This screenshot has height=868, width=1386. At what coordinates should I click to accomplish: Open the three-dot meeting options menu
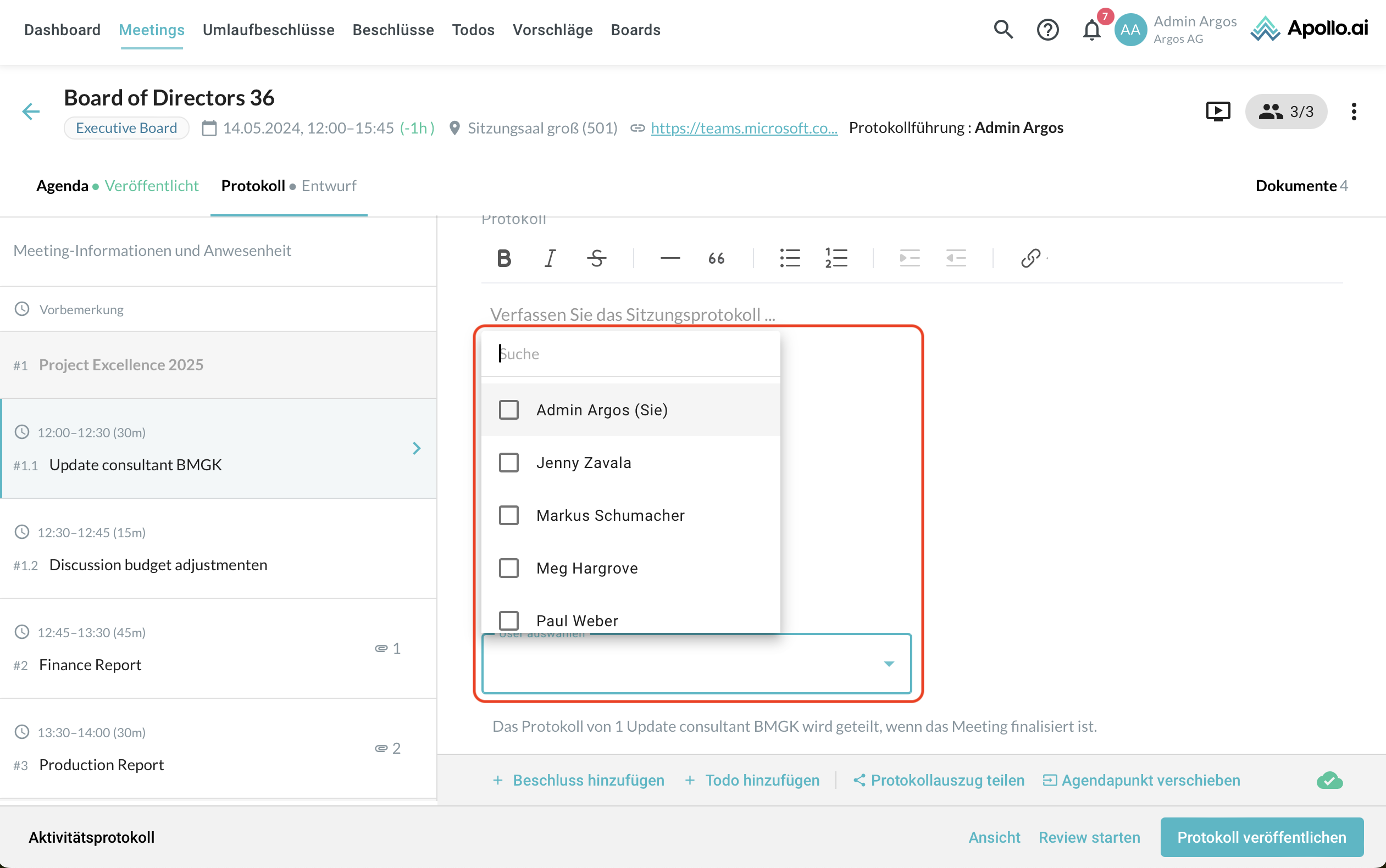click(x=1354, y=112)
